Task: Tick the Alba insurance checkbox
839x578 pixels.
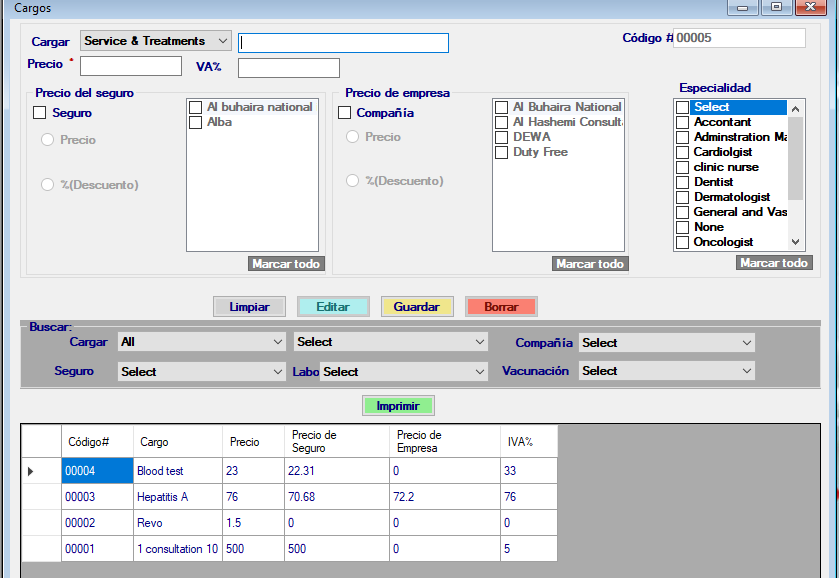Action: point(196,122)
